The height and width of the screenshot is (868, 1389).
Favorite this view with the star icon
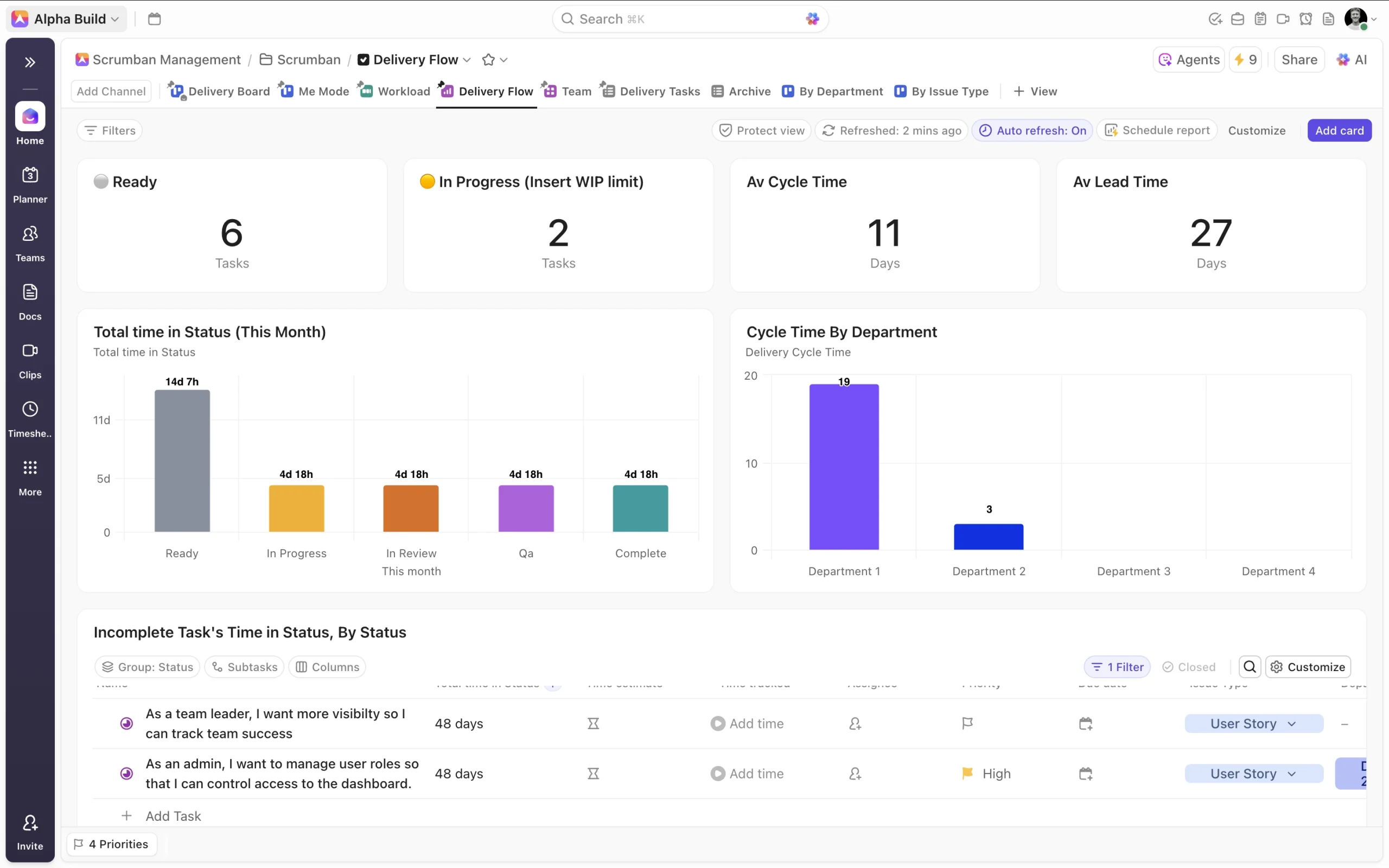[x=488, y=60]
